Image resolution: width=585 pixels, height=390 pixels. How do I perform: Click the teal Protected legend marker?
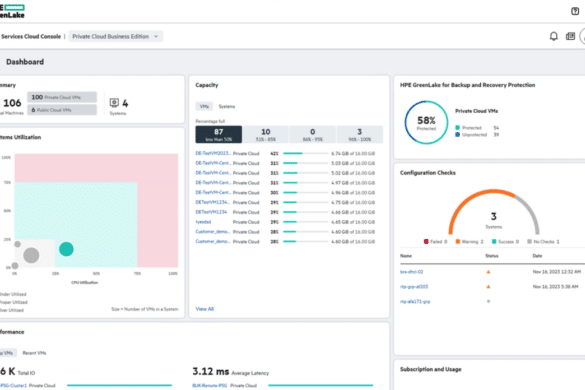(457, 128)
